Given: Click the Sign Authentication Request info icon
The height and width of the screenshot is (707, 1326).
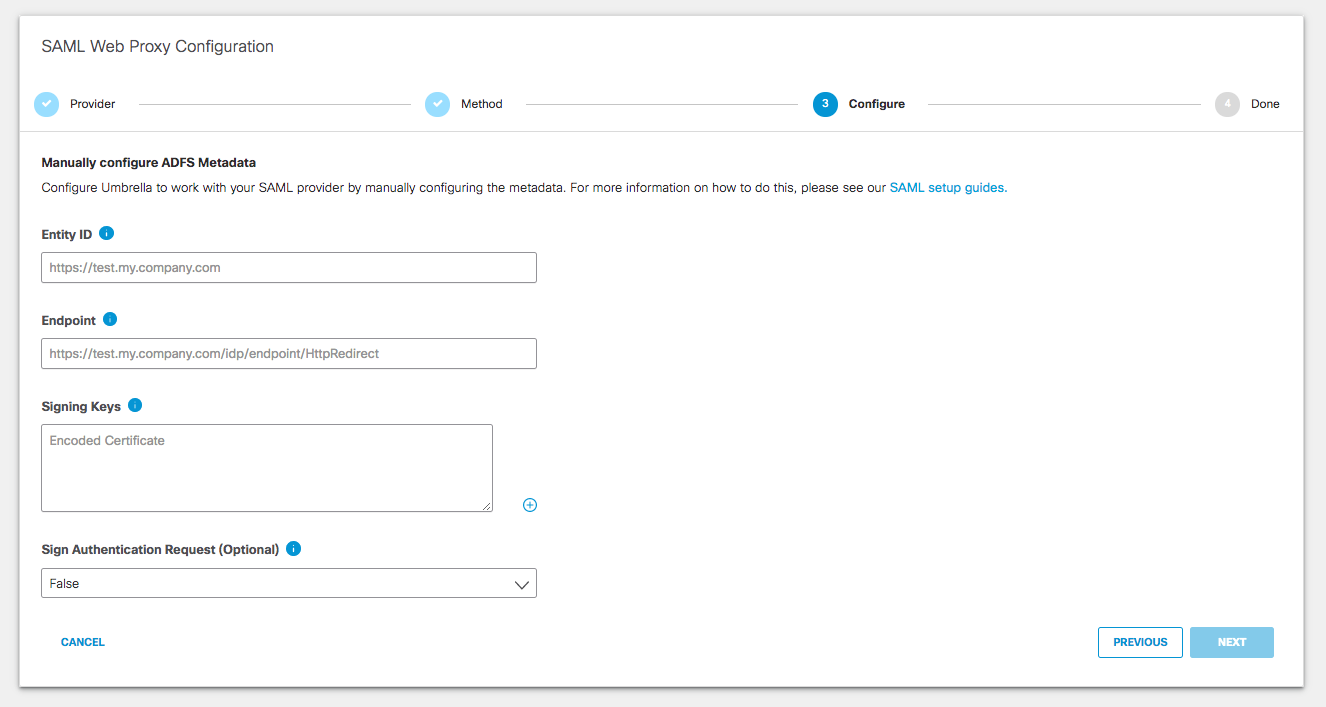Looking at the screenshot, I should [x=292, y=549].
